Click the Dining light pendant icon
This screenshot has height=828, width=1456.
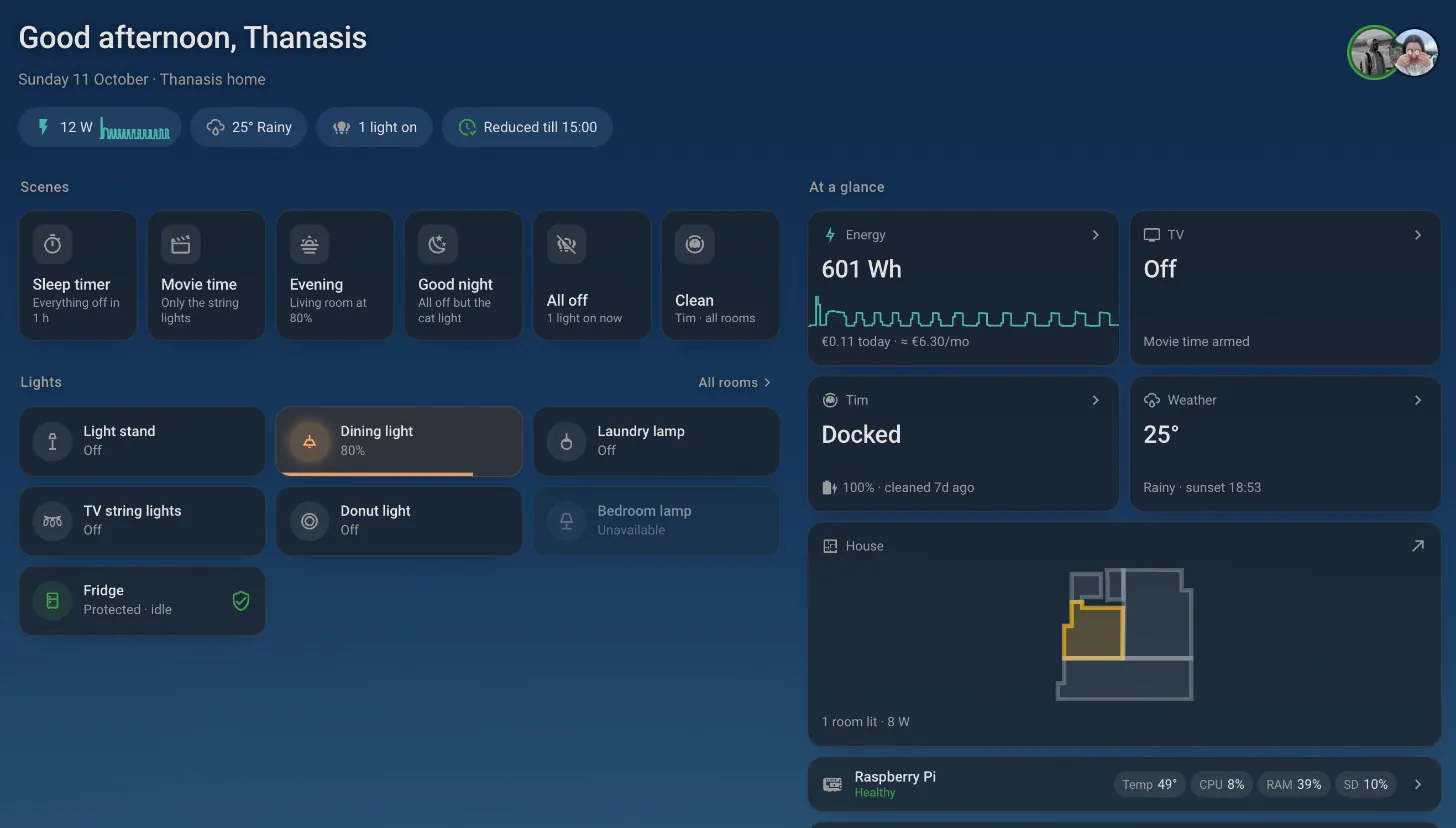pyautogui.click(x=309, y=441)
